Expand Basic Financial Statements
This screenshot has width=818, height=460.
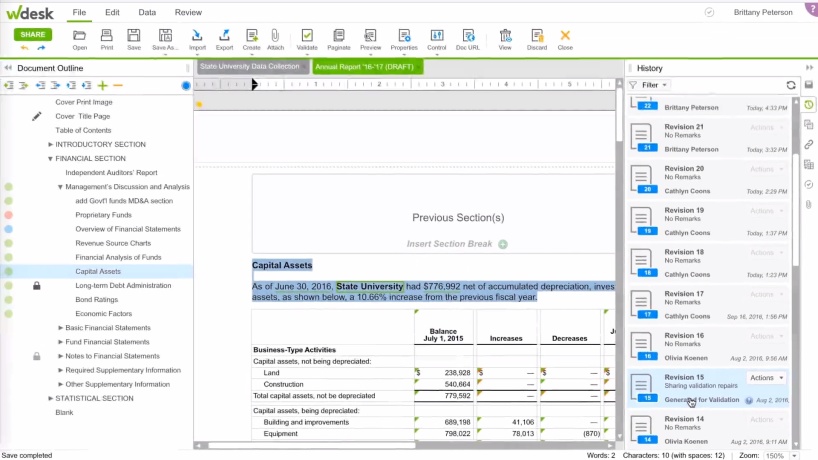(x=61, y=328)
